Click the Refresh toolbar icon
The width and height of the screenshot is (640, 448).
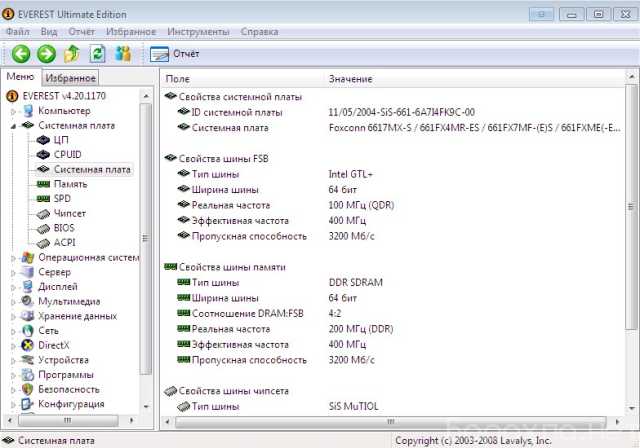coord(98,54)
